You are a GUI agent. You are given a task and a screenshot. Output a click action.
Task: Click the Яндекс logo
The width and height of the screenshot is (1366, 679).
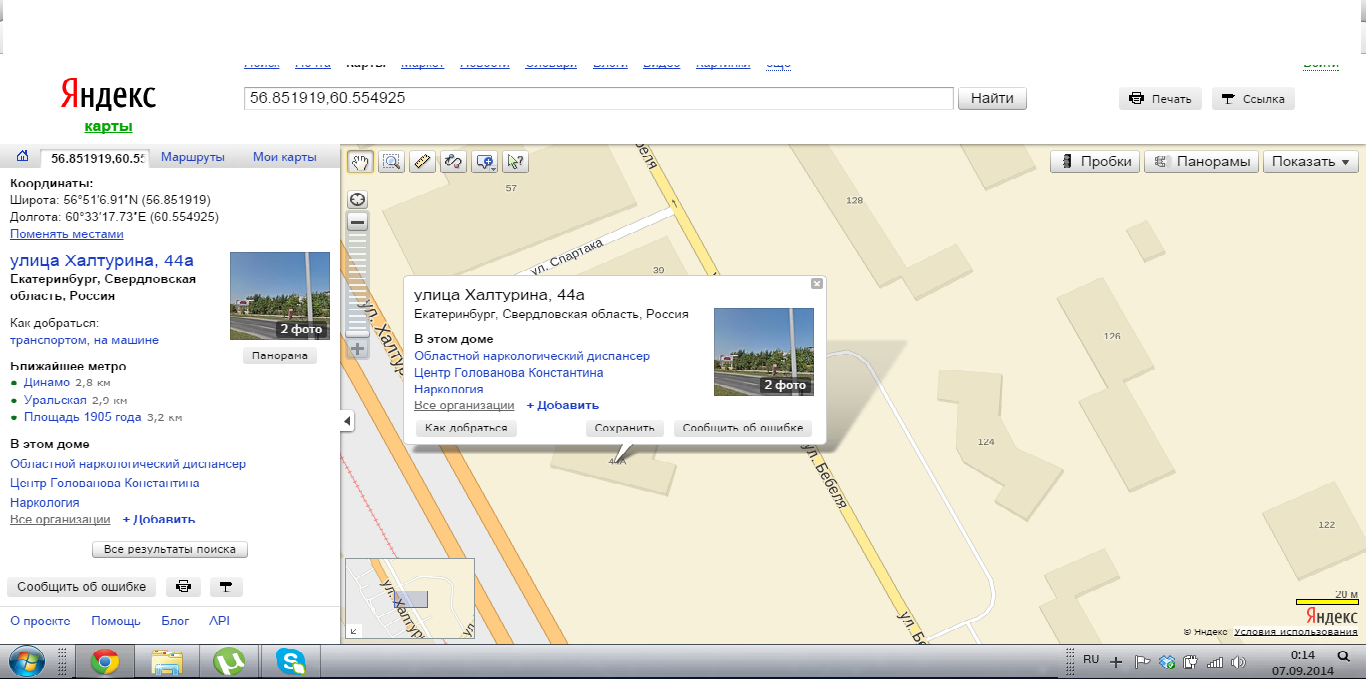coord(108,95)
